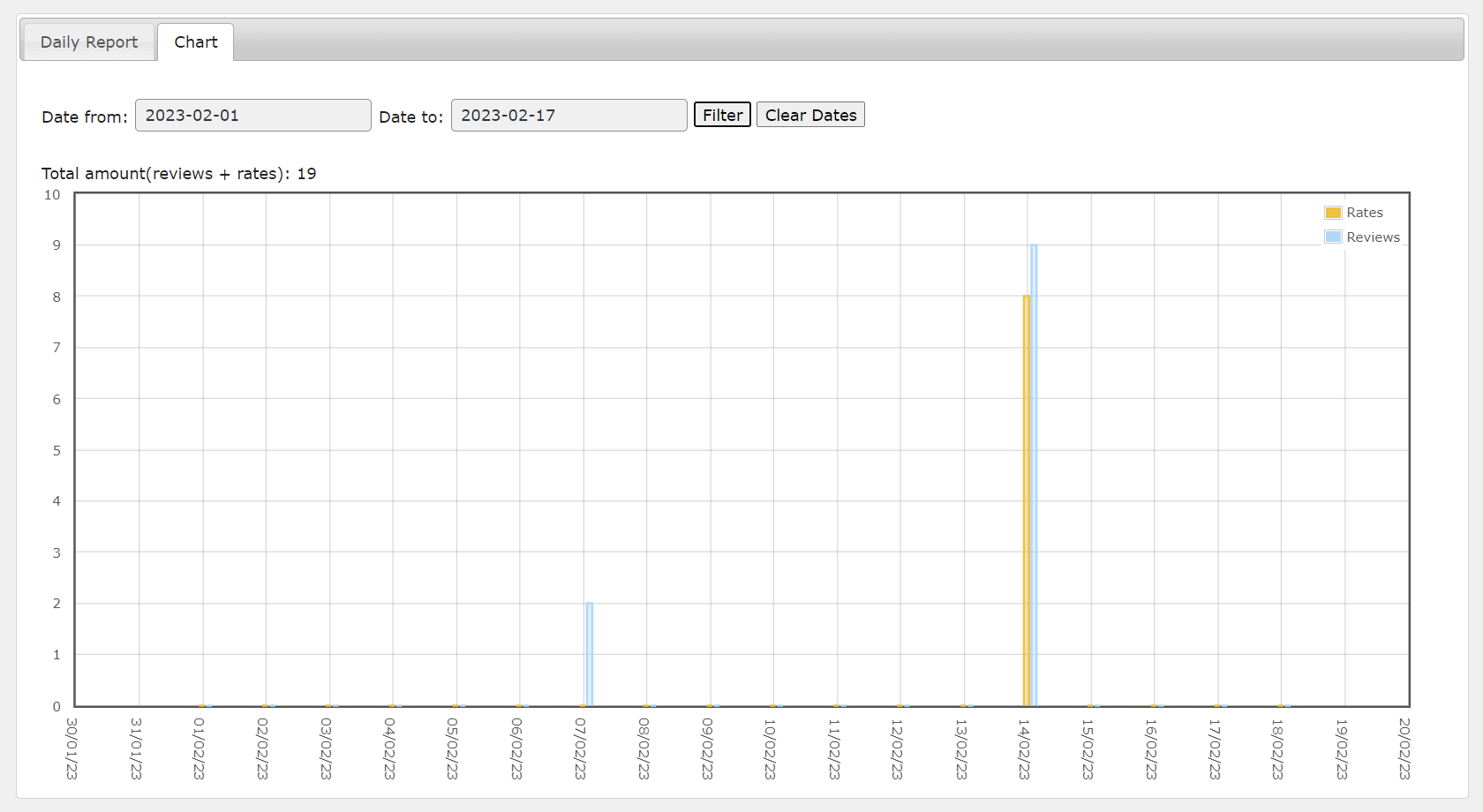Screen dimensions: 1483x812
Task: Click the 20/02/23 x-axis date label
Action: click(1404, 748)
